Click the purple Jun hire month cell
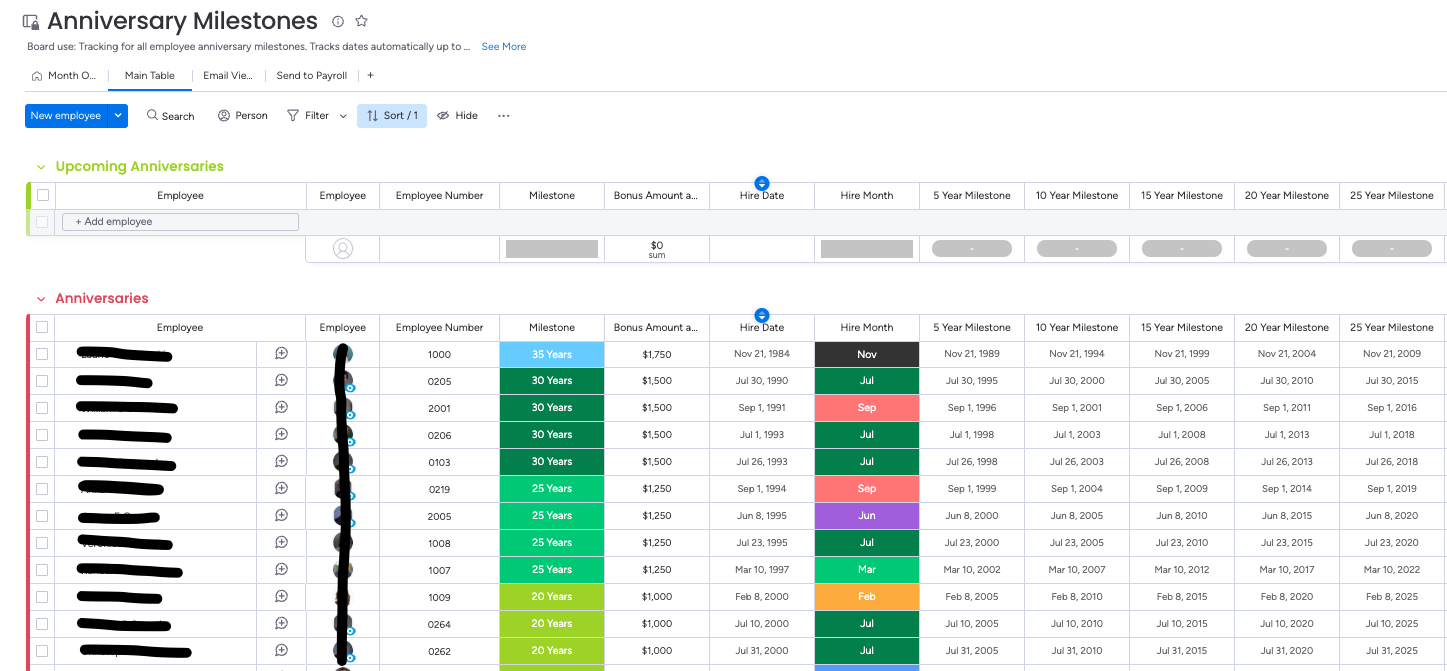This screenshot has height=671, width=1447. 867,516
